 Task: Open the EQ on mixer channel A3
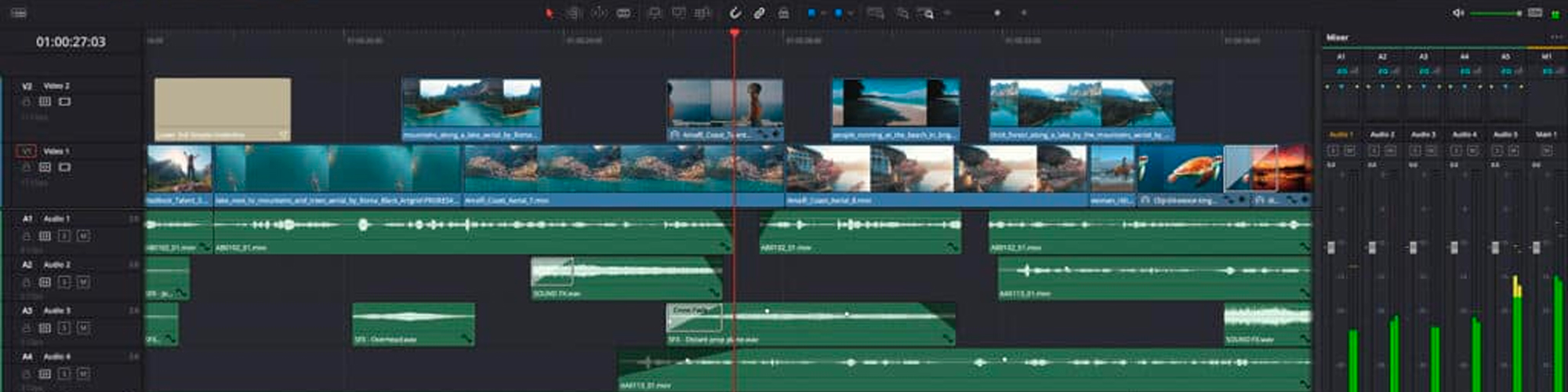[x=1423, y=71]
